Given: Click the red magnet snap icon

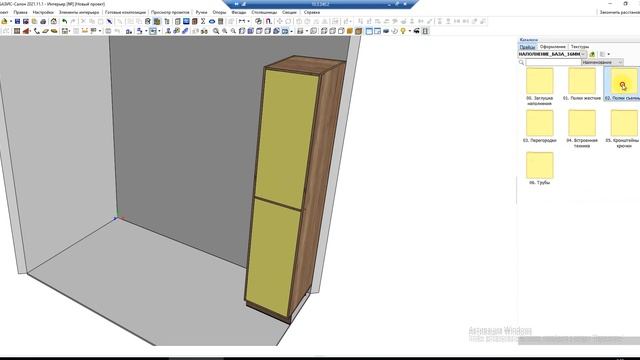Looking at the screenshot, I should click(x=269, y=21).
